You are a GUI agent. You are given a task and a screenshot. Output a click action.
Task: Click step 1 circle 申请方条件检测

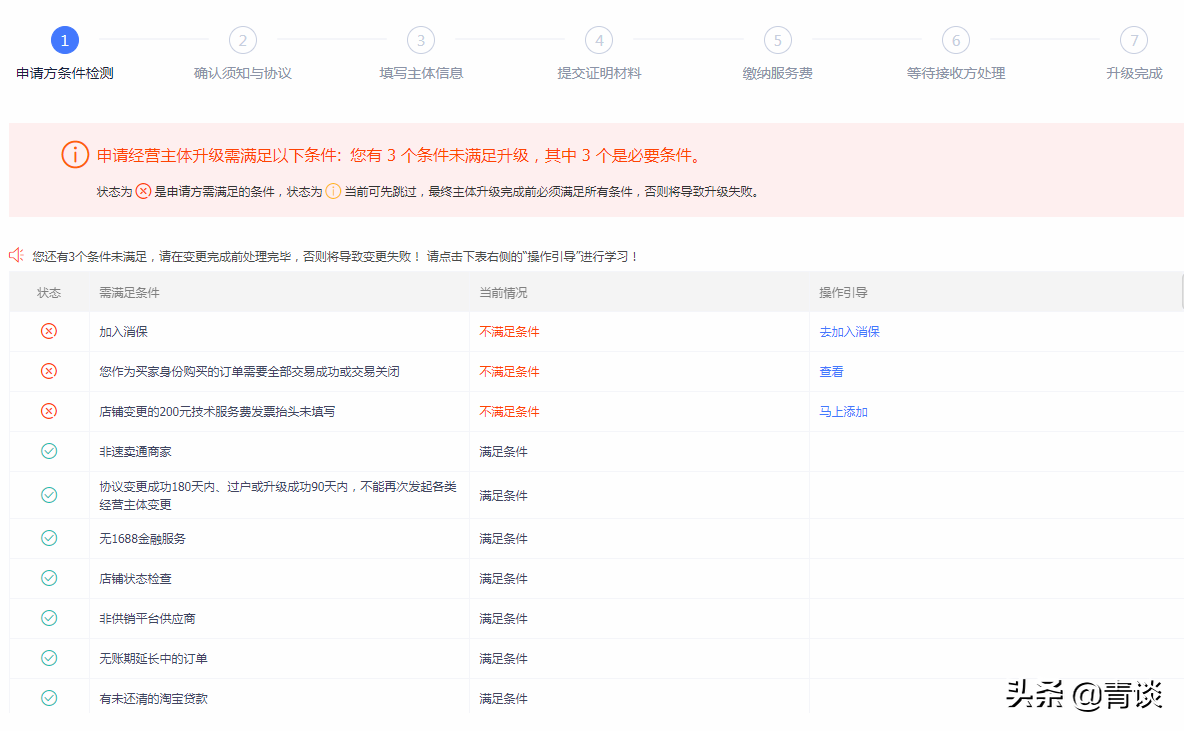point(64,40)
